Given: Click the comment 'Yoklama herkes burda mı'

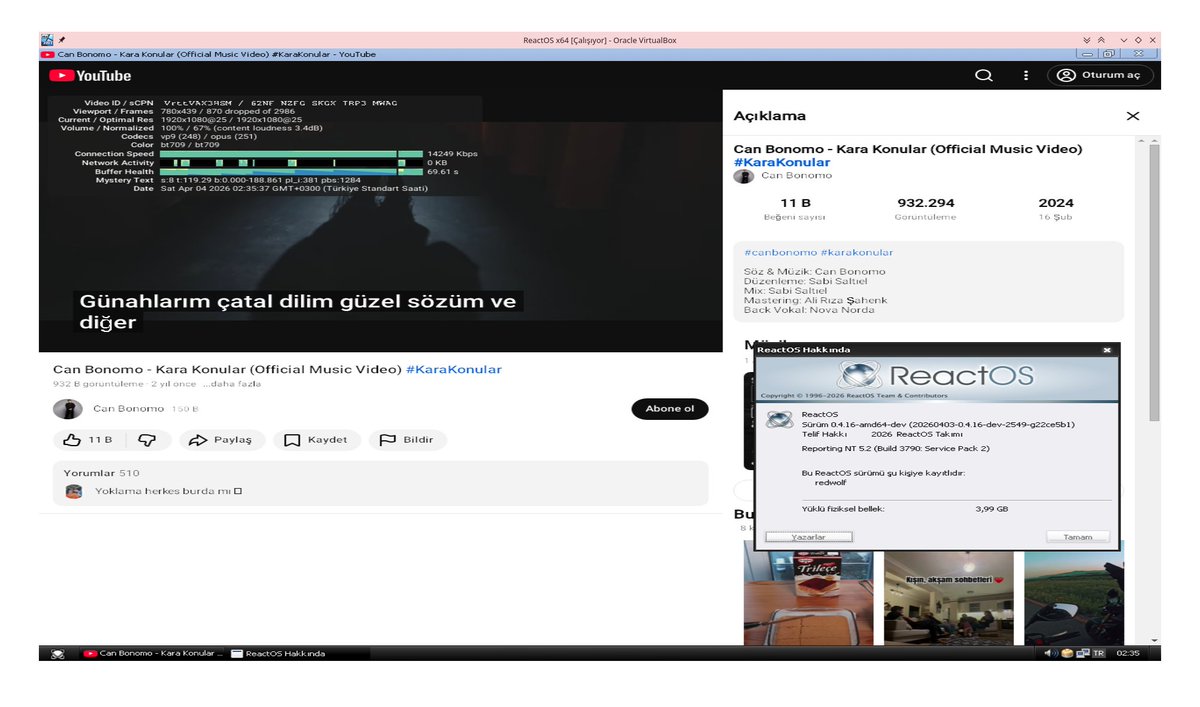Looking at the screenshot, I should [x=169, y=491].
